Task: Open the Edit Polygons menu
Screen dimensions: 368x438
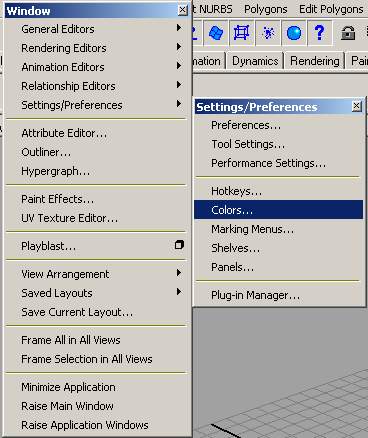Action: tap(331, 9)
